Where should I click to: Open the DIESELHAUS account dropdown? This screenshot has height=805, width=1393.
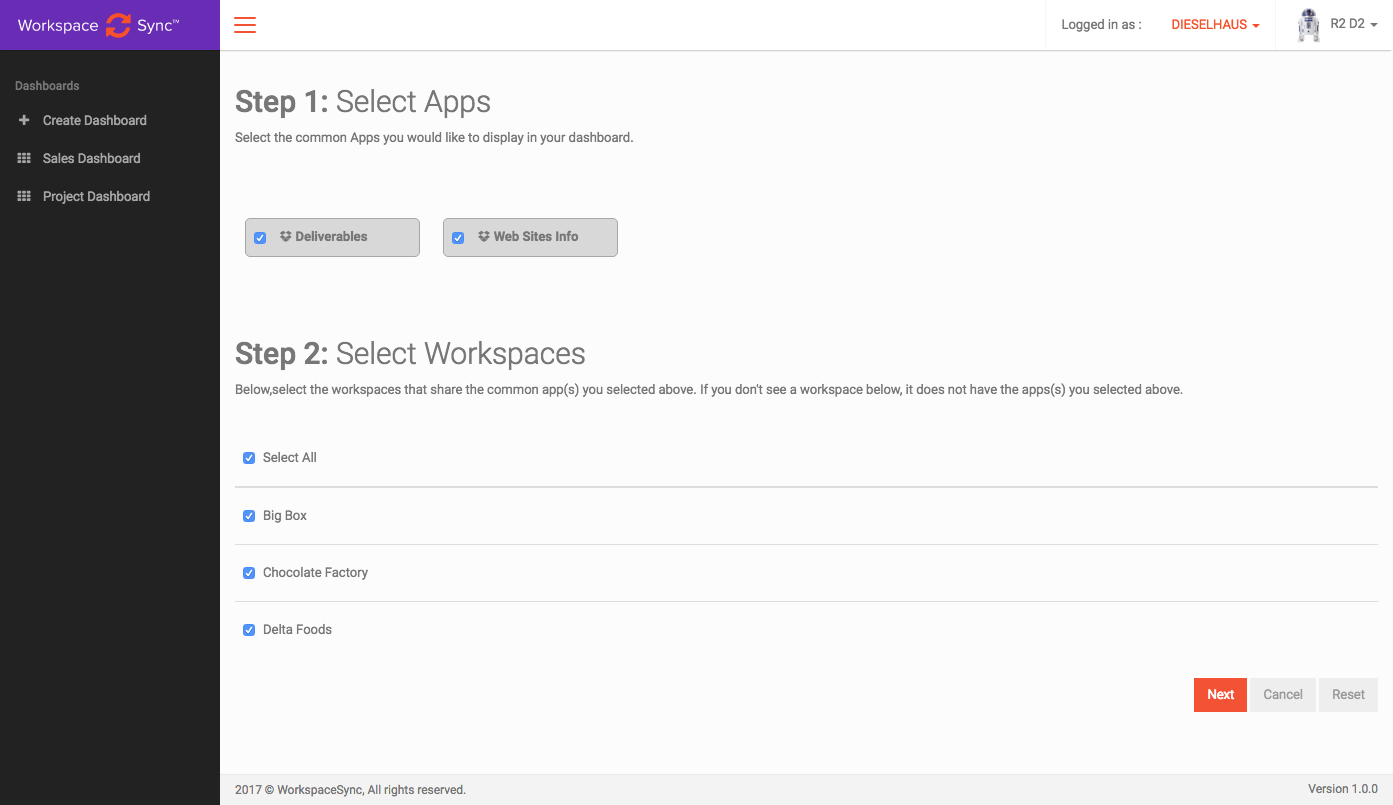1215,25
